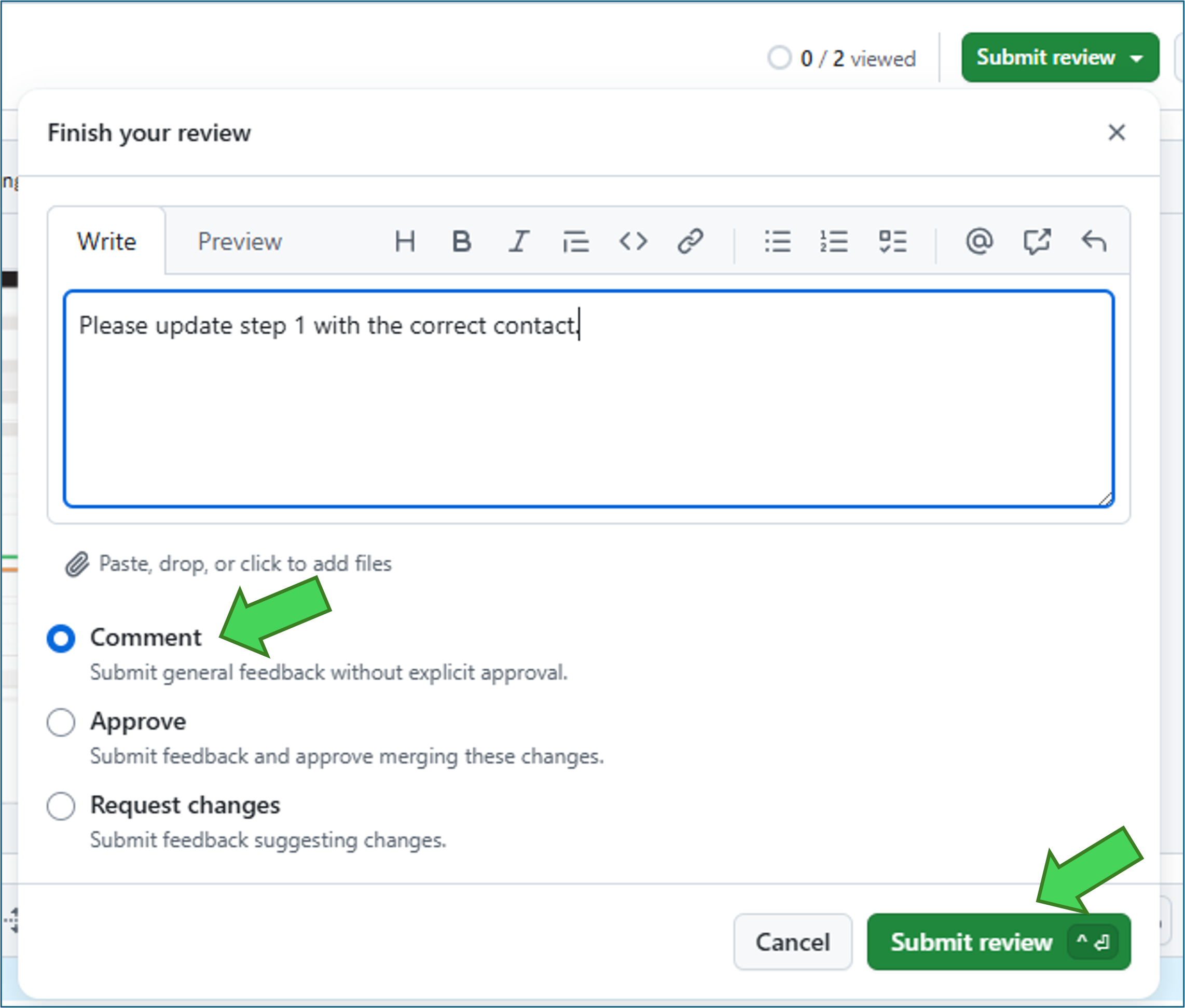Insert a numbered list
The image size is (1185, 1008).
pyautogui.click(x=834, y=241)
